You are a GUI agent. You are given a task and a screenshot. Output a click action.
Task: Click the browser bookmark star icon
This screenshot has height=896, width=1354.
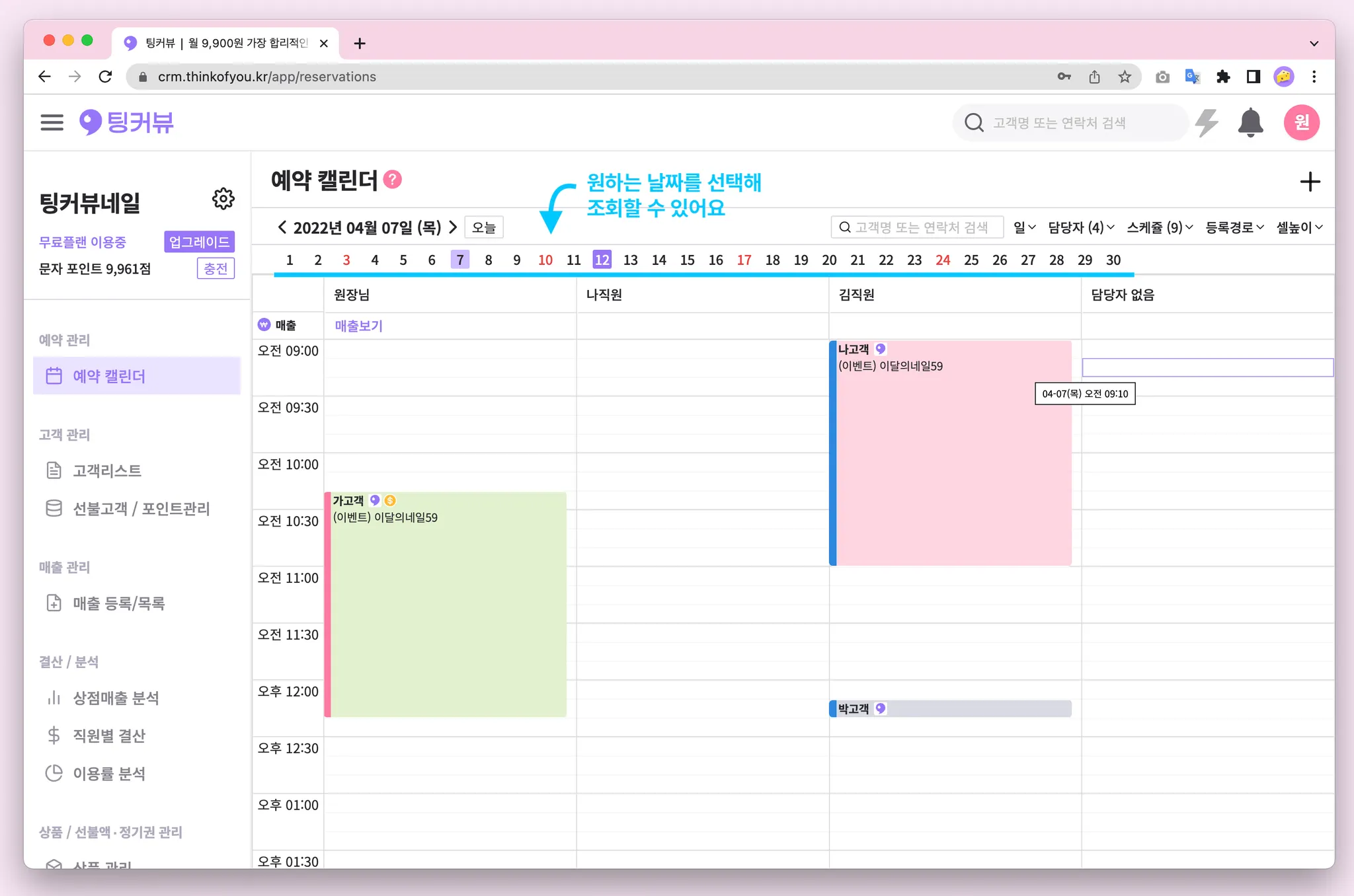(1125, 77)
